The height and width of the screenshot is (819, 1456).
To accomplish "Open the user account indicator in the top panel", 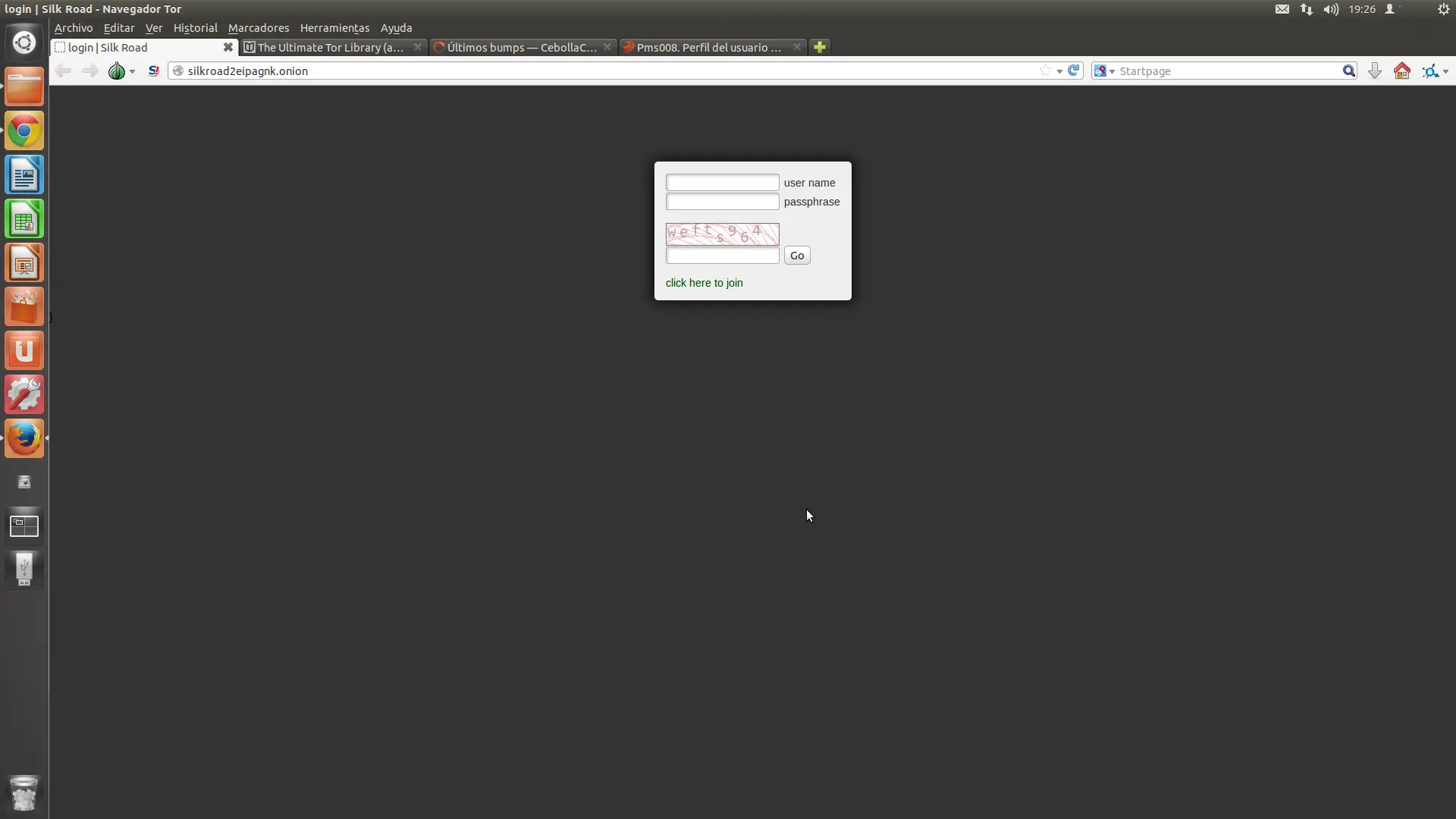I will [1390, 9].
